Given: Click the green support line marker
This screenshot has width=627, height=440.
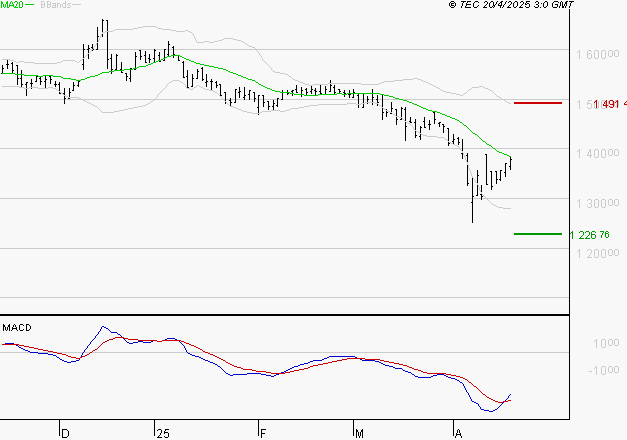Looking at the screenshot, I should click(537, 234).
